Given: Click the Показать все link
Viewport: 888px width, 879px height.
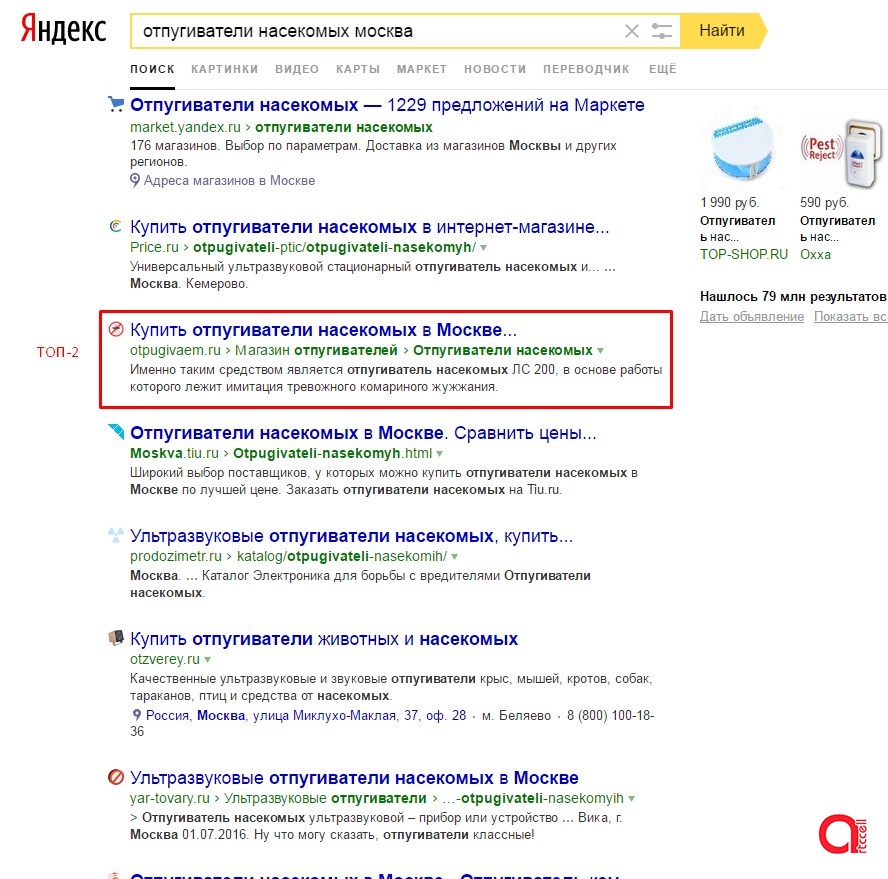Looking at the screenshot, I should (x=851, y=317).
